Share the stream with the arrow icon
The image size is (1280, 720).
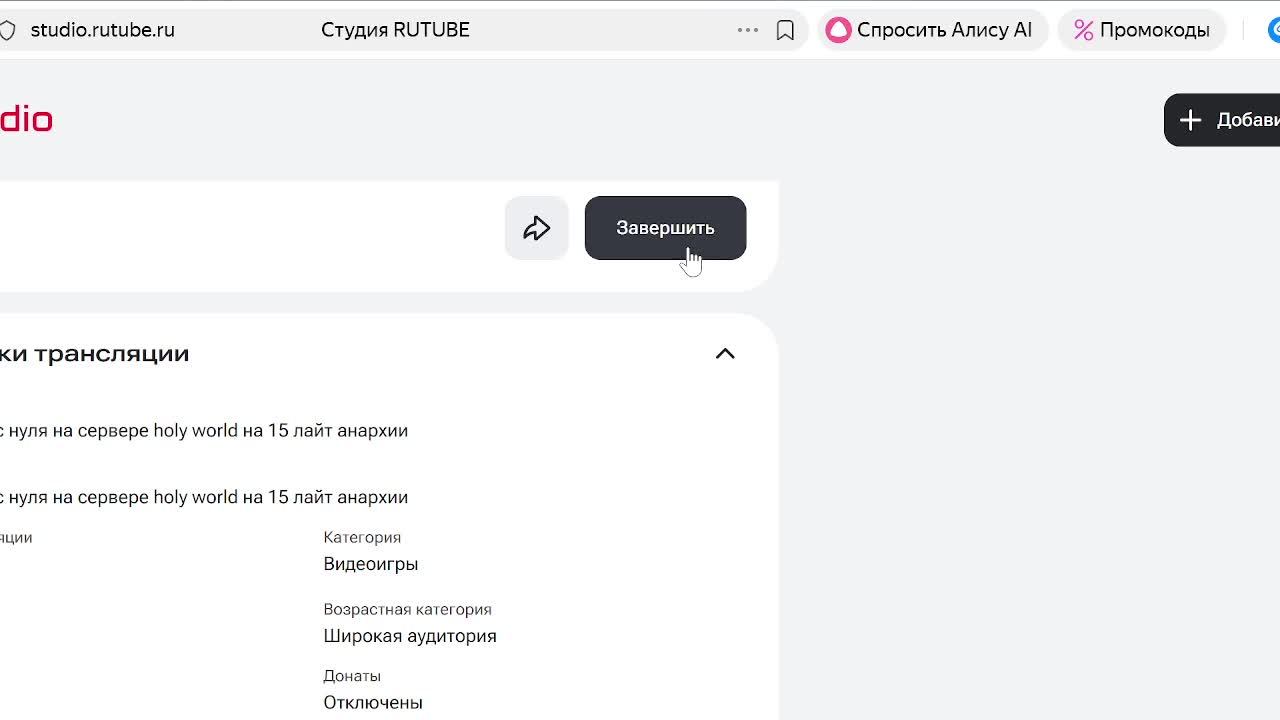pyautogui.click(x=537, y=228)
